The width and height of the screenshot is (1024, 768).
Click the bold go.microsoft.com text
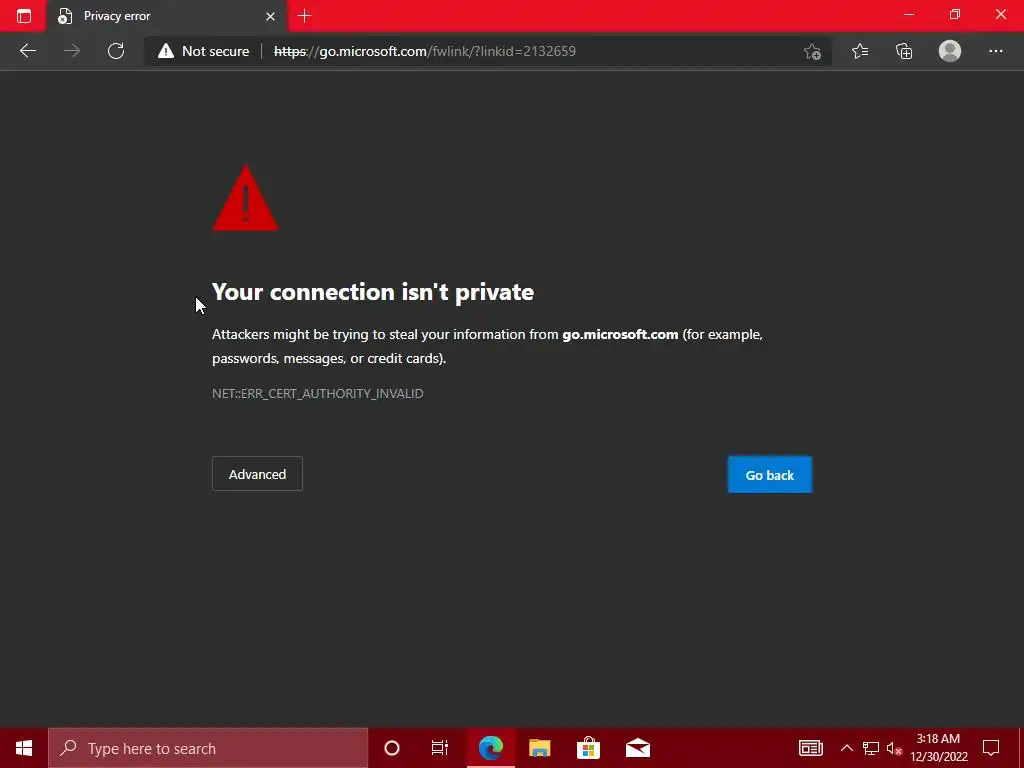point(620,334)
